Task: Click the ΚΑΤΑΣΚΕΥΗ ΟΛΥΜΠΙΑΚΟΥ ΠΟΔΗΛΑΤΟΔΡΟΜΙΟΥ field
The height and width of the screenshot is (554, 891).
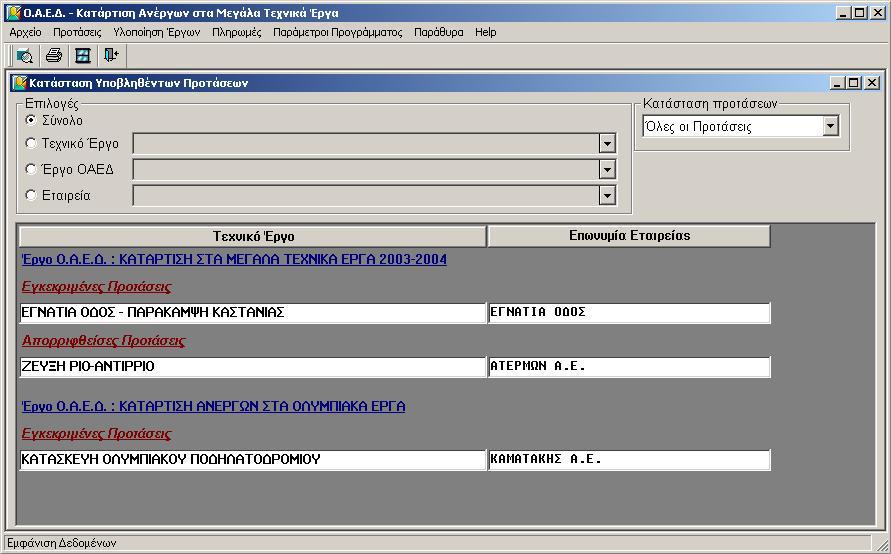Action: [x=253, y=460]
